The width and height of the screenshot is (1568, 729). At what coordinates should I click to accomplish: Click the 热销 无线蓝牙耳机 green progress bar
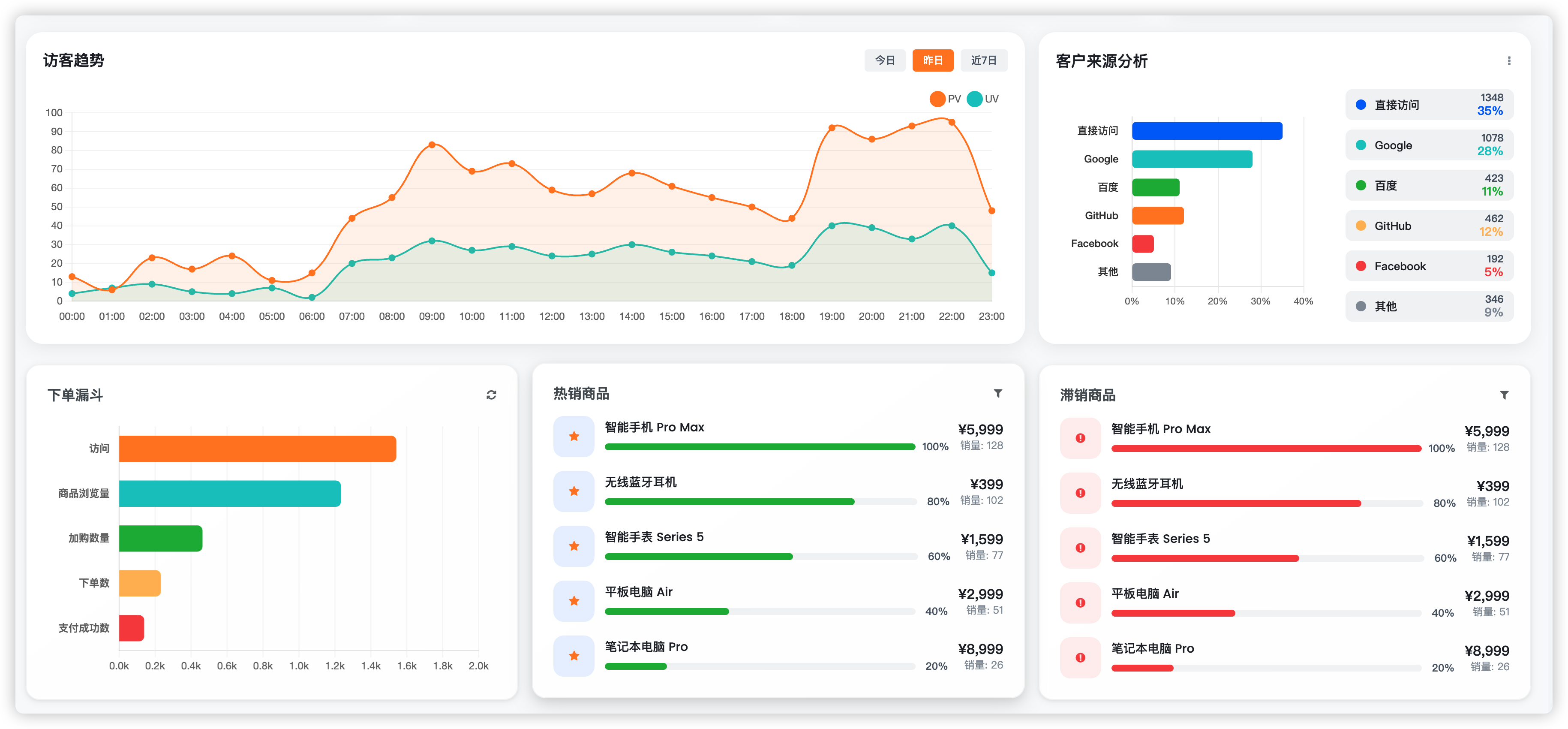coord(729,502)
